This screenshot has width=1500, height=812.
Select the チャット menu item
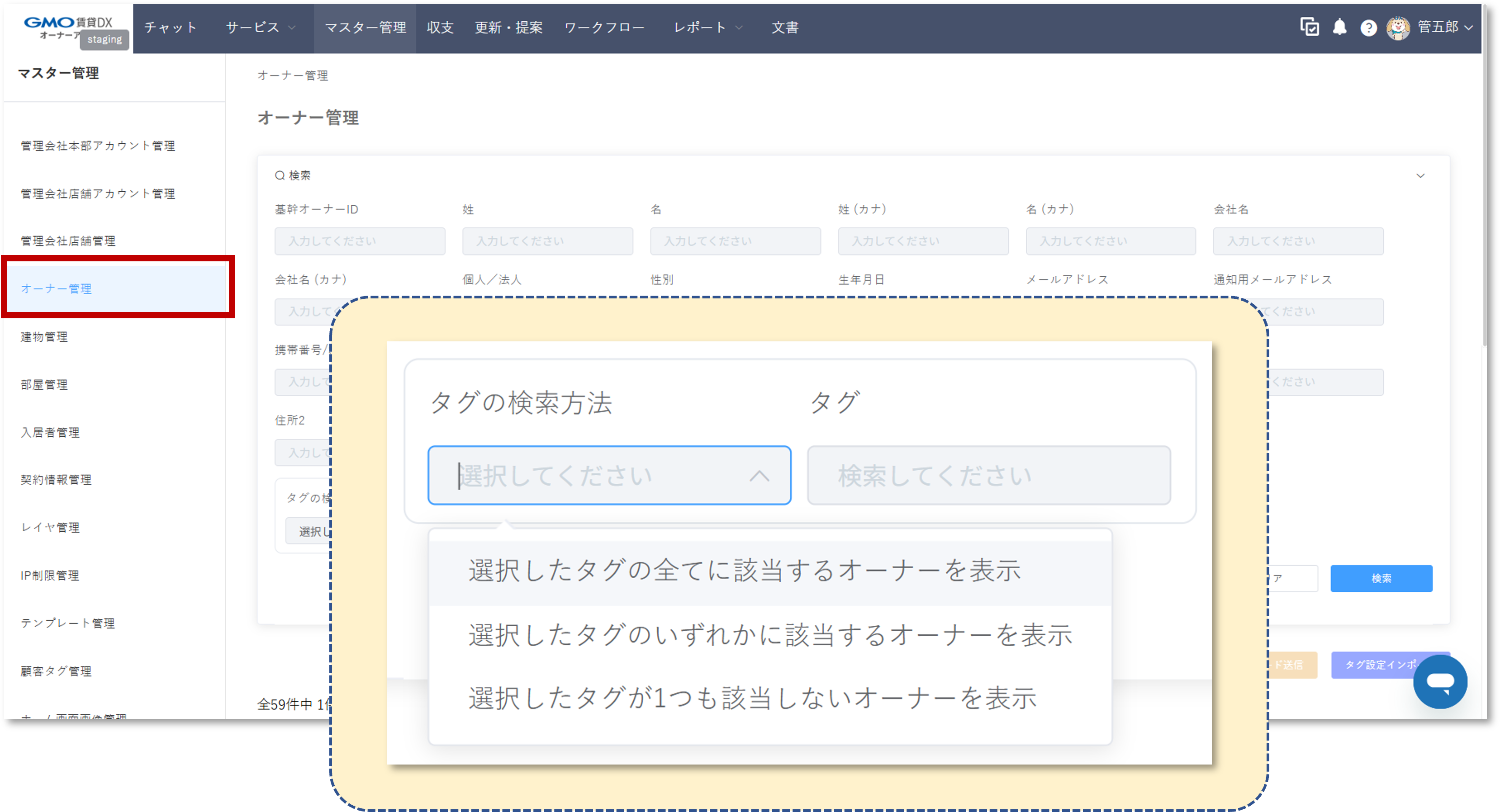pyautogui.click(x=170, y=27)
